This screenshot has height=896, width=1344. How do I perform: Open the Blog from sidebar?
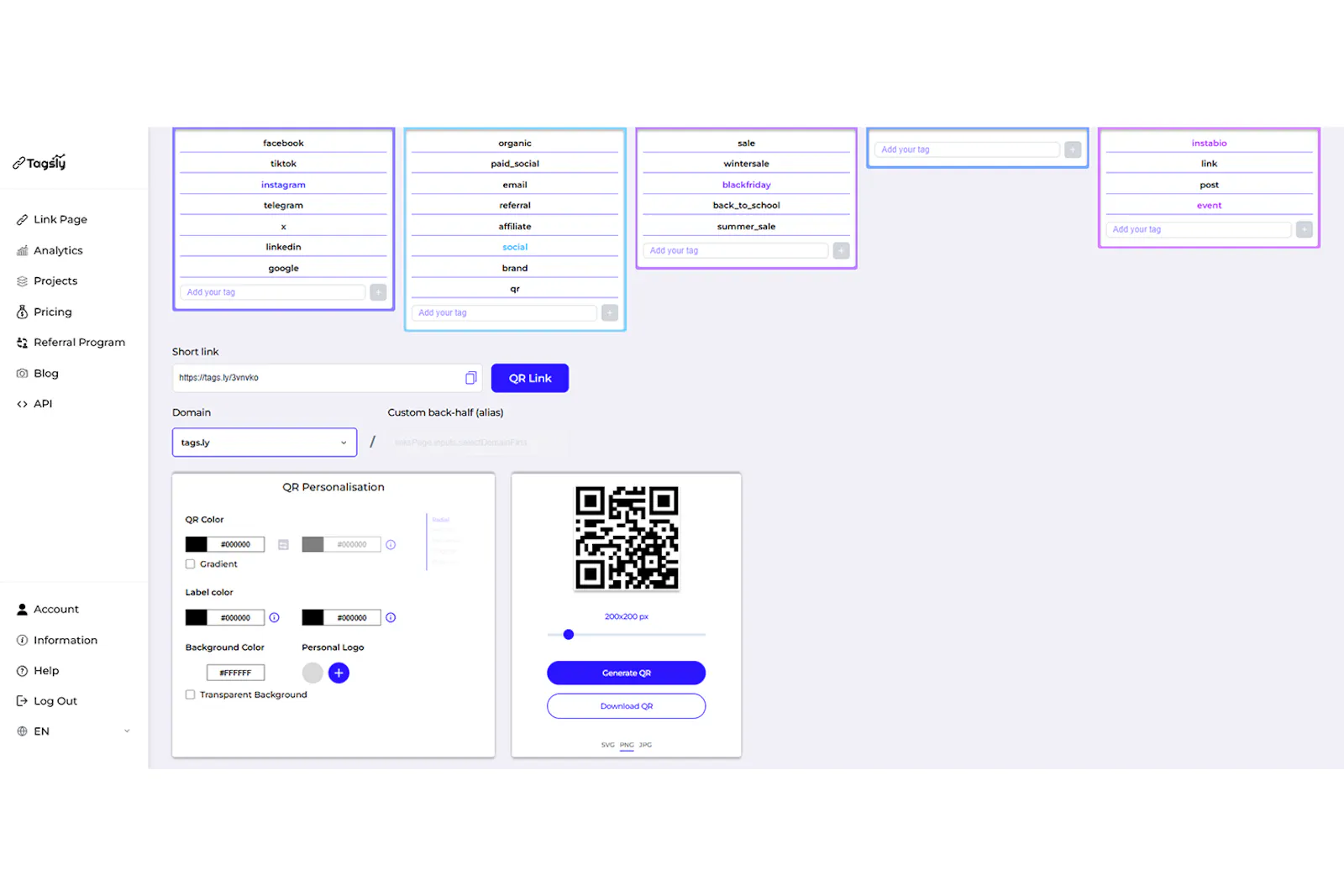click(38, 373)
